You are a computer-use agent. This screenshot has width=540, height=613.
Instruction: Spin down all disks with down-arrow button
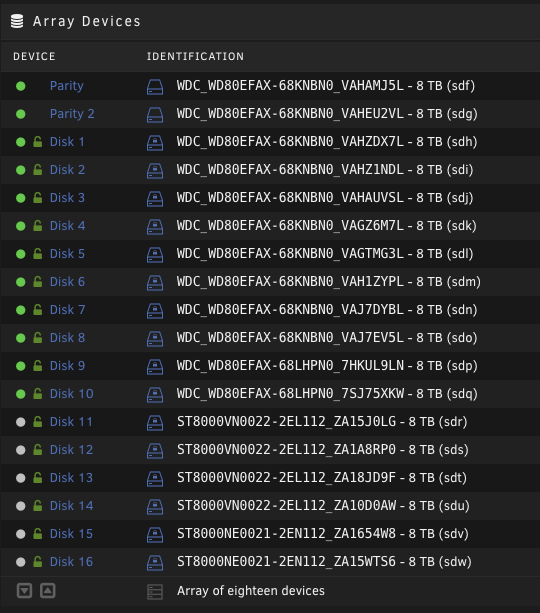(x=24, y=590)
